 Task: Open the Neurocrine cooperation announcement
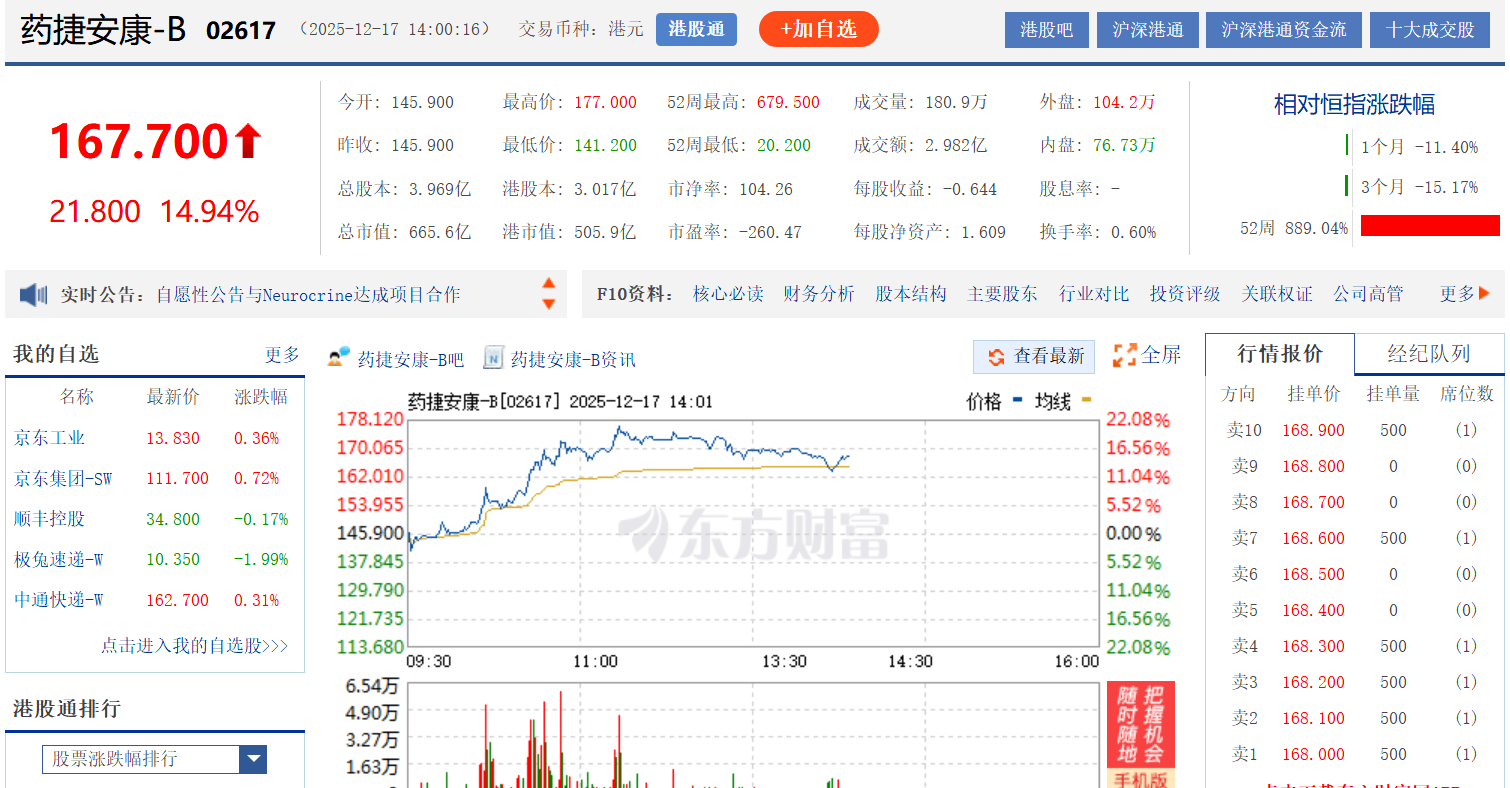[308, 295]
